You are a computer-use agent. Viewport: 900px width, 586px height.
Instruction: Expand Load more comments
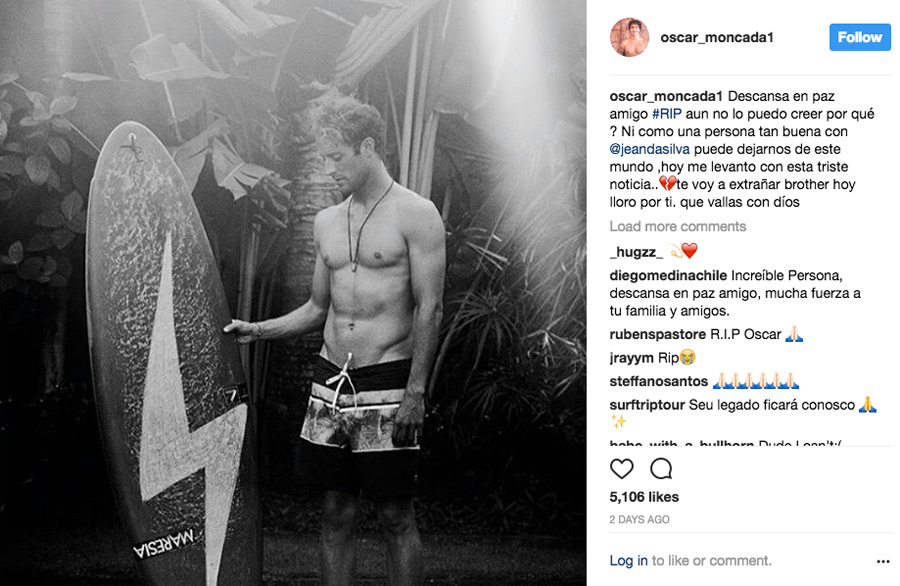[x=677, y=226]
